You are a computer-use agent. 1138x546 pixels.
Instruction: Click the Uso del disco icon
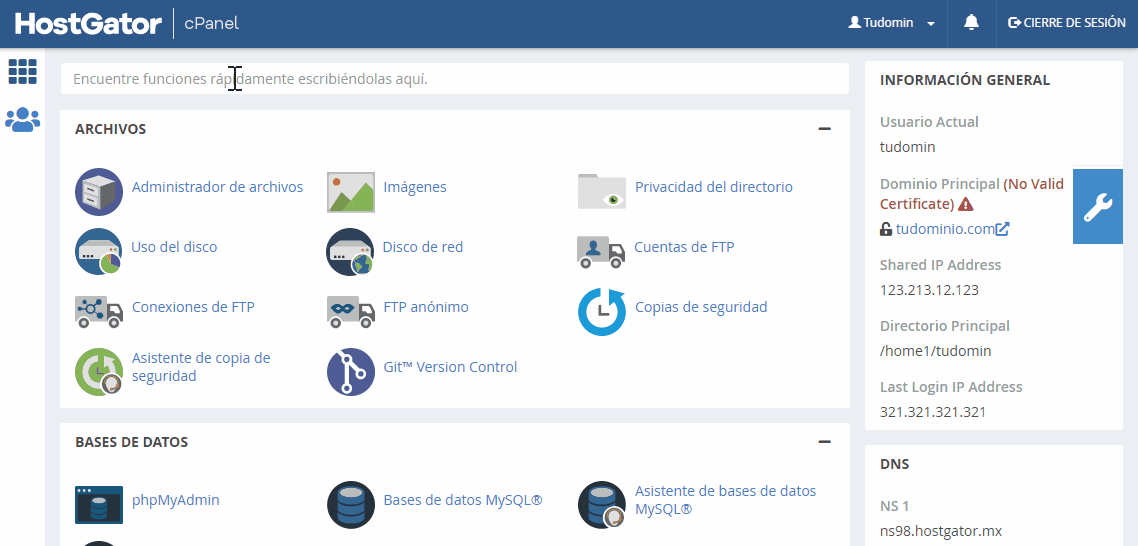98,252
